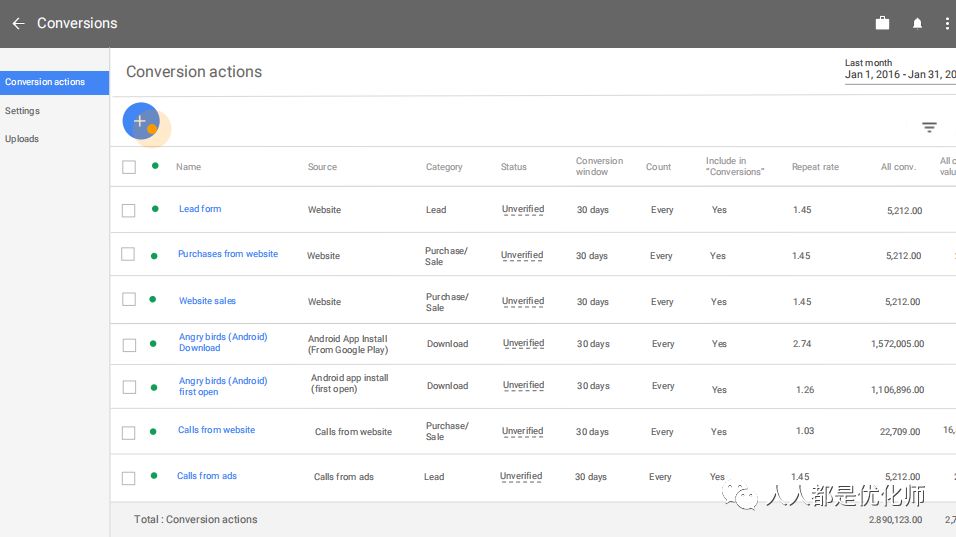
Task: Go back with the arrow icon
Action: pyautogui.click(x=19, y=23)
